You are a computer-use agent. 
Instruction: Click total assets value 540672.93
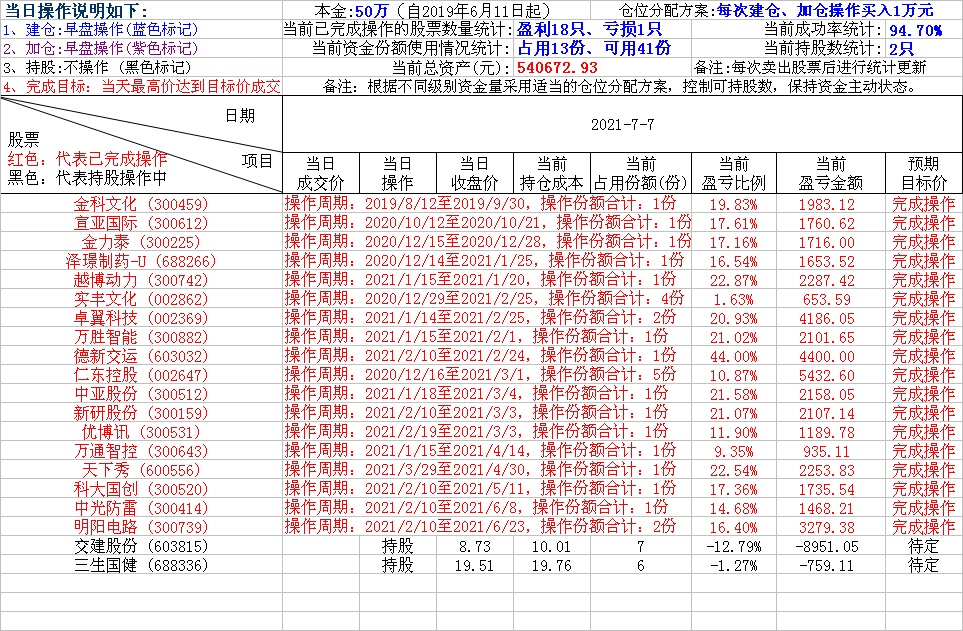click(x=557, y=68)
